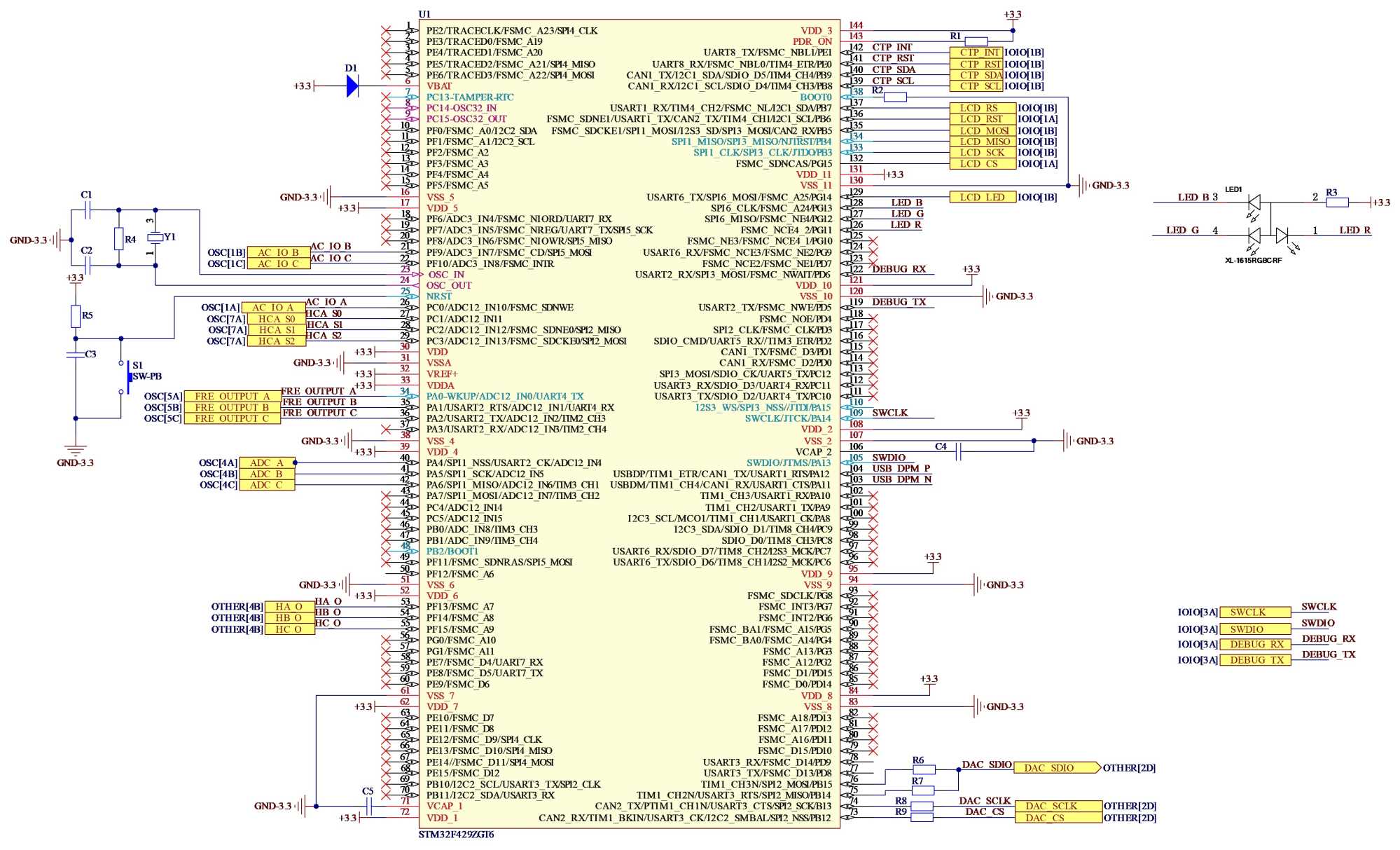Click the CTP_INT sheet port
Image resolution: width=1400 pixels, height=850 pixels.
click(x=977, y=53)
